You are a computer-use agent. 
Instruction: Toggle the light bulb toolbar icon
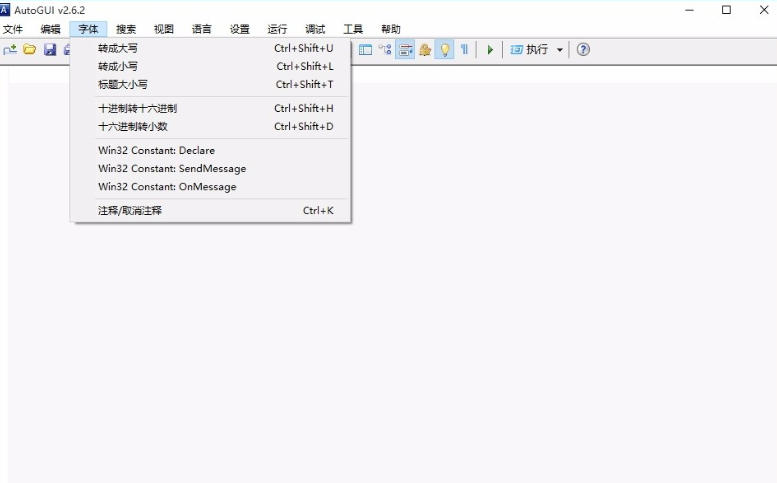point(444,50)
